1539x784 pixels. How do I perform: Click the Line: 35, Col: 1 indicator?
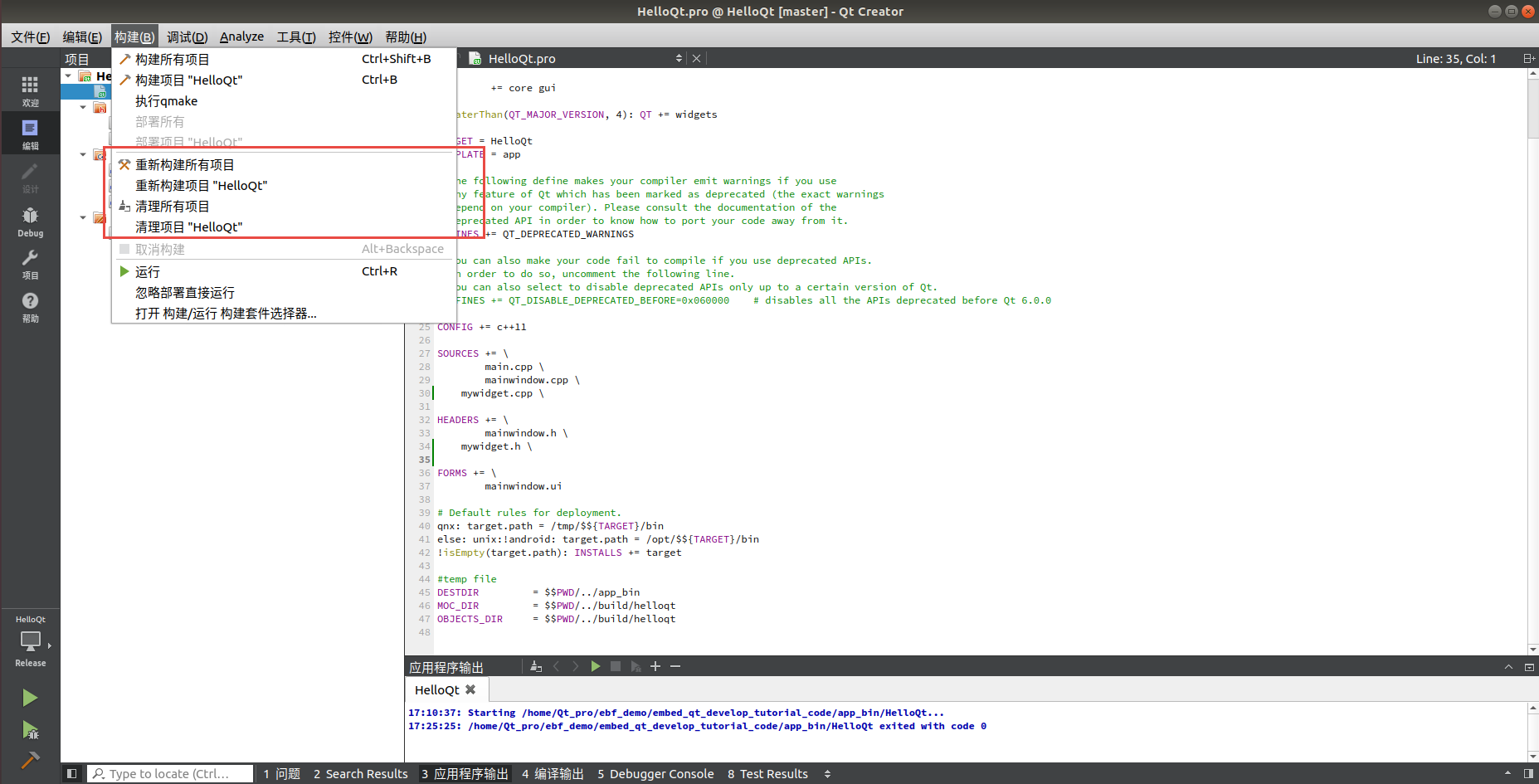click(1455, 58)
